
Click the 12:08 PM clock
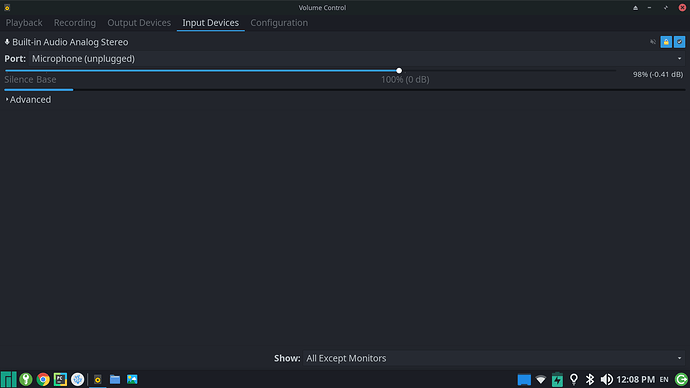pos(635,379)
